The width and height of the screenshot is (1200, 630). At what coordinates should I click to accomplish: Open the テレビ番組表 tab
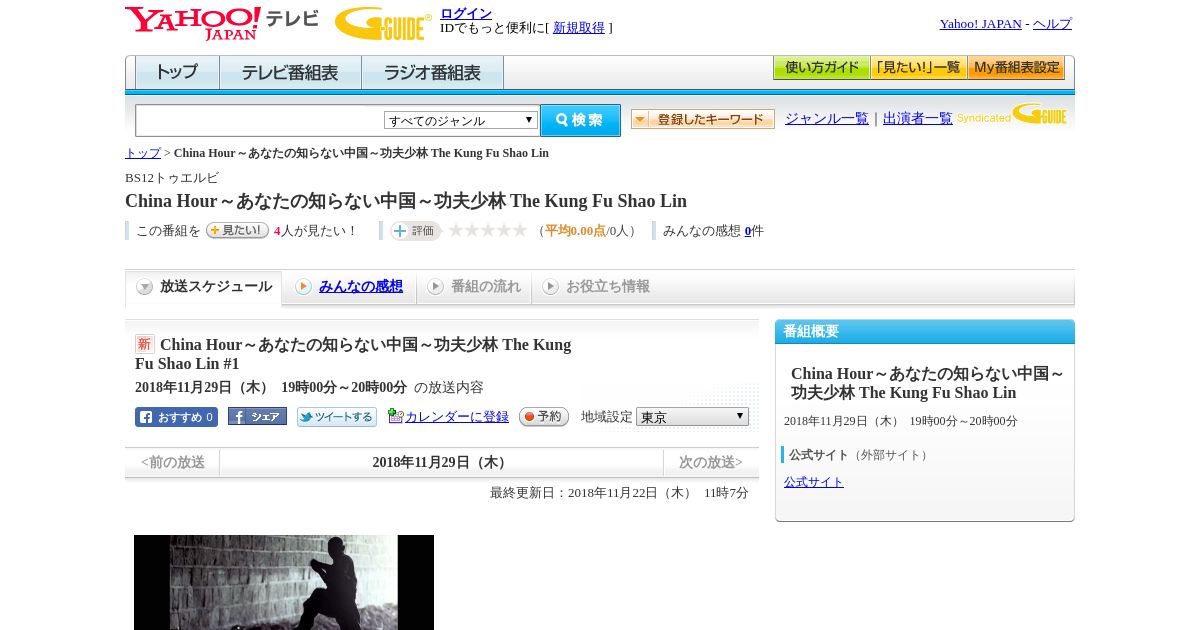coord(290,73)
